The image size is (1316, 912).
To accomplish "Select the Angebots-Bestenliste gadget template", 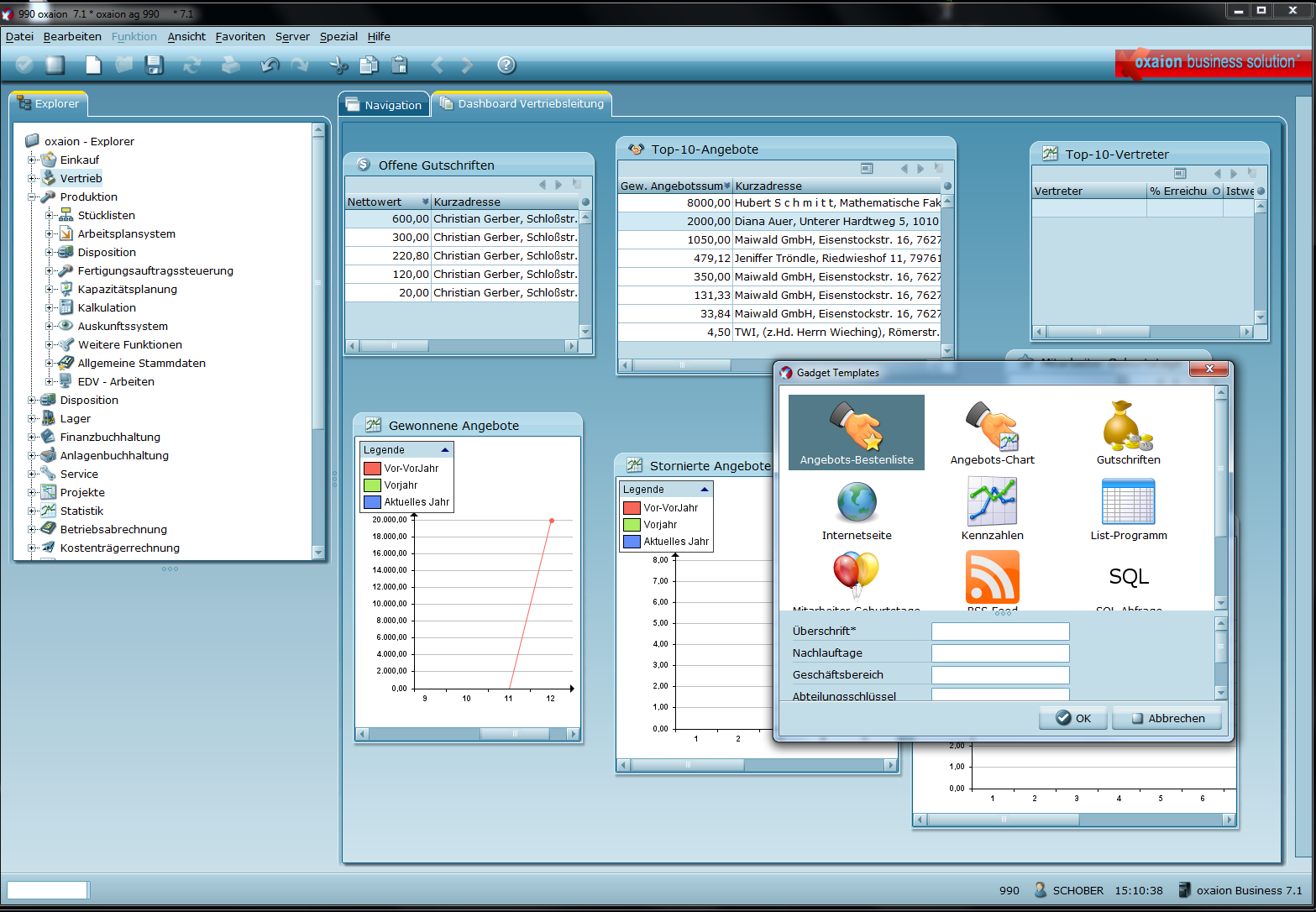I will [857, 432].
